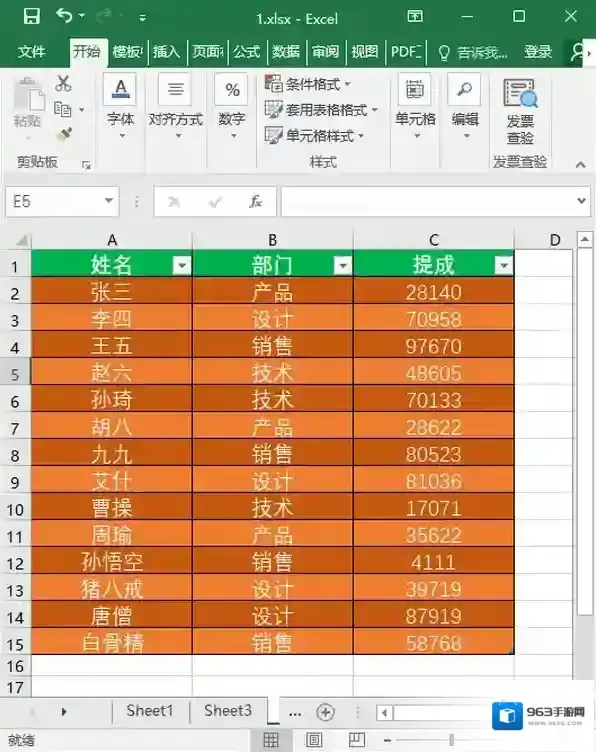Open the 文件 menu

click(32, 51)
